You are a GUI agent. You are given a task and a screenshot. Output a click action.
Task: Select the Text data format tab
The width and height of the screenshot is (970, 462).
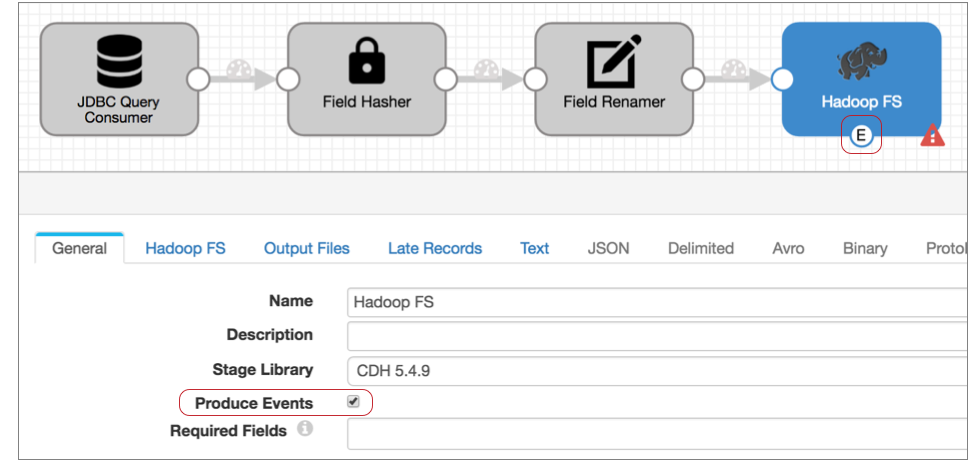534,248
